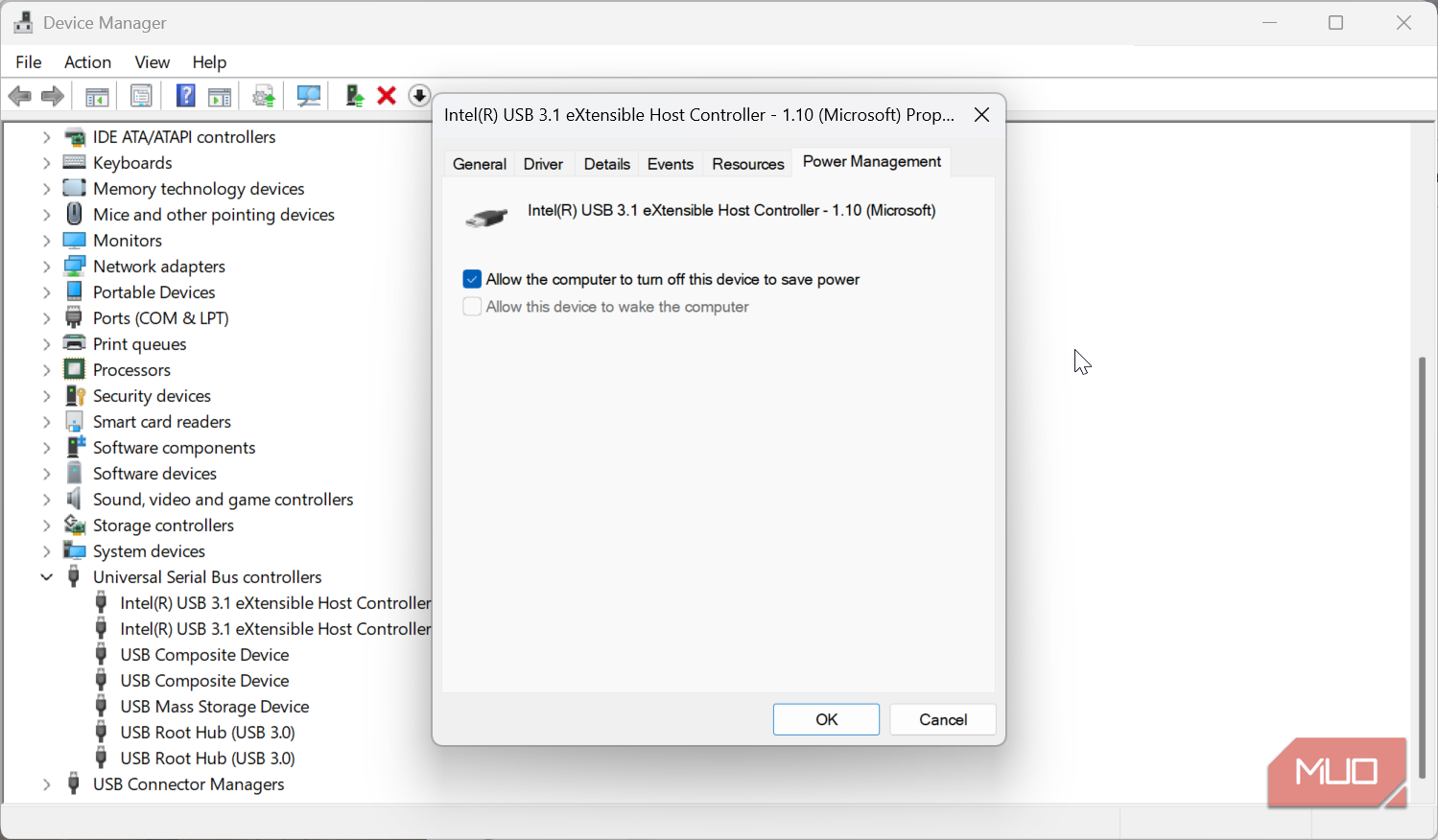Click the Enable device toolbar icon
This screenshot has height=840, width=1438.
tap(355, 96)
